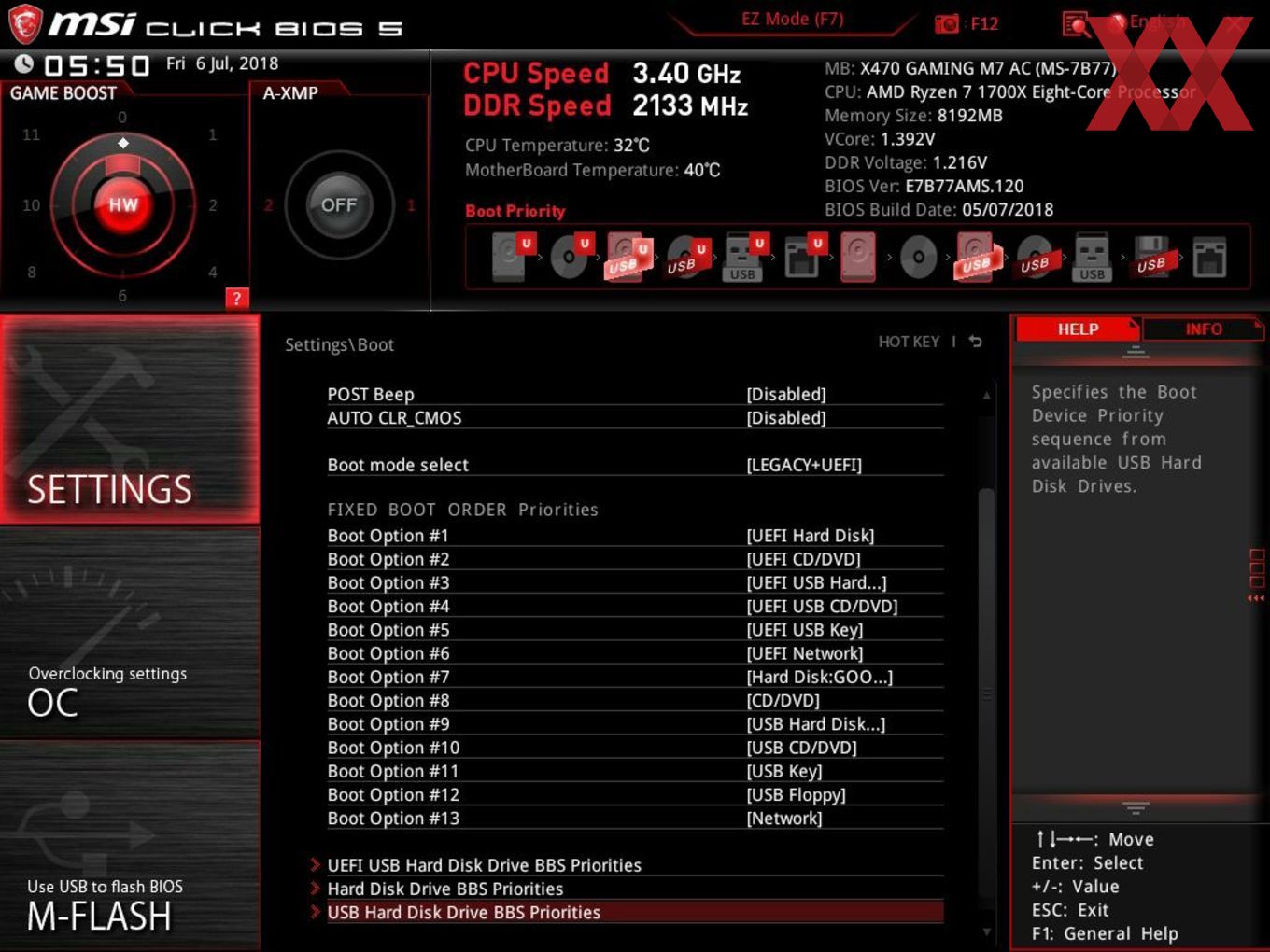1270x952 pixels.
Task: Change Boot Option #9 USB Hard Disk
Action: tap(815, 724)
